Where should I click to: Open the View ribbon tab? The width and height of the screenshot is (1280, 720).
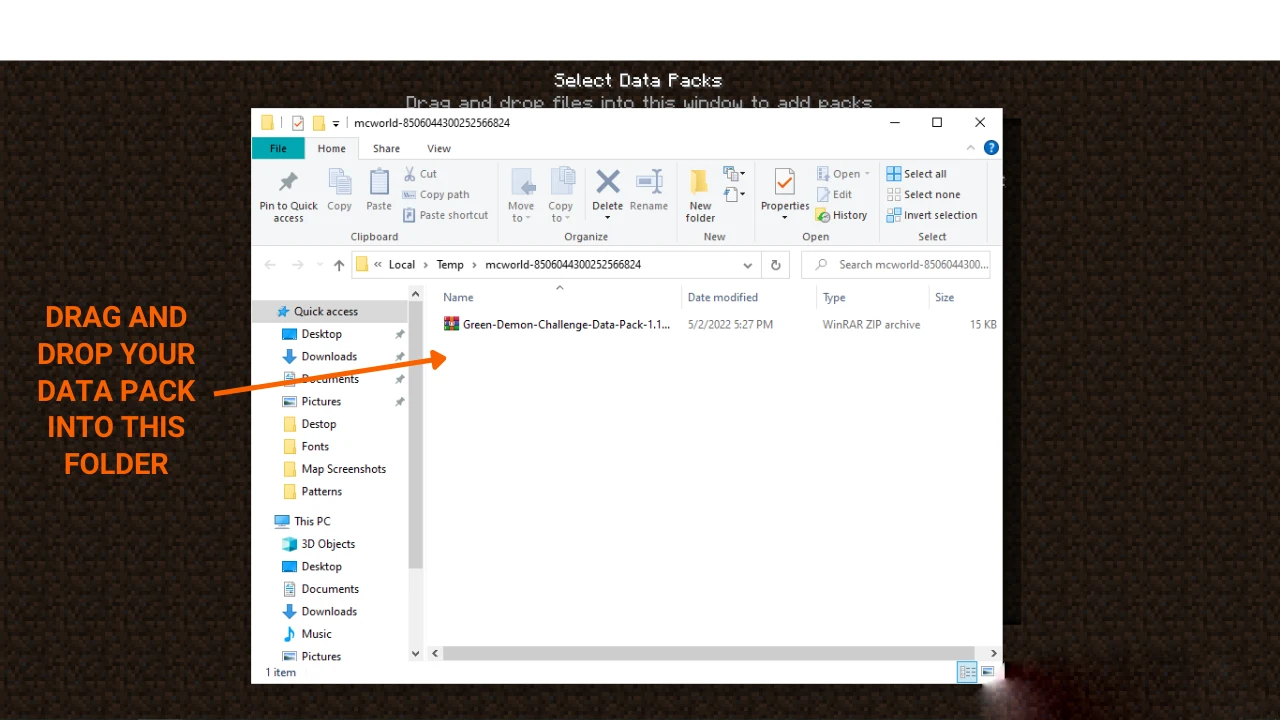pyautogui.click(x=439, y=148)
